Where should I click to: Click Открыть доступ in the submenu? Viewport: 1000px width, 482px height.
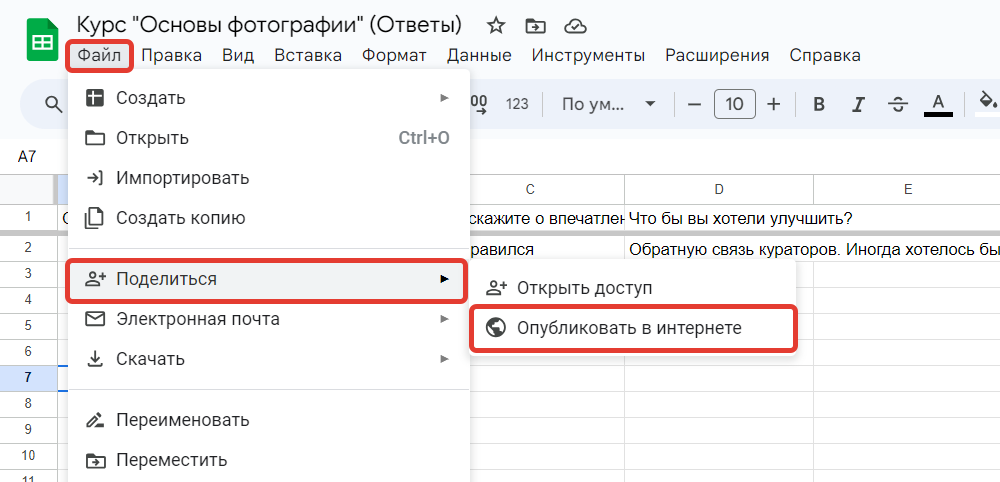[x=633, y=288]
